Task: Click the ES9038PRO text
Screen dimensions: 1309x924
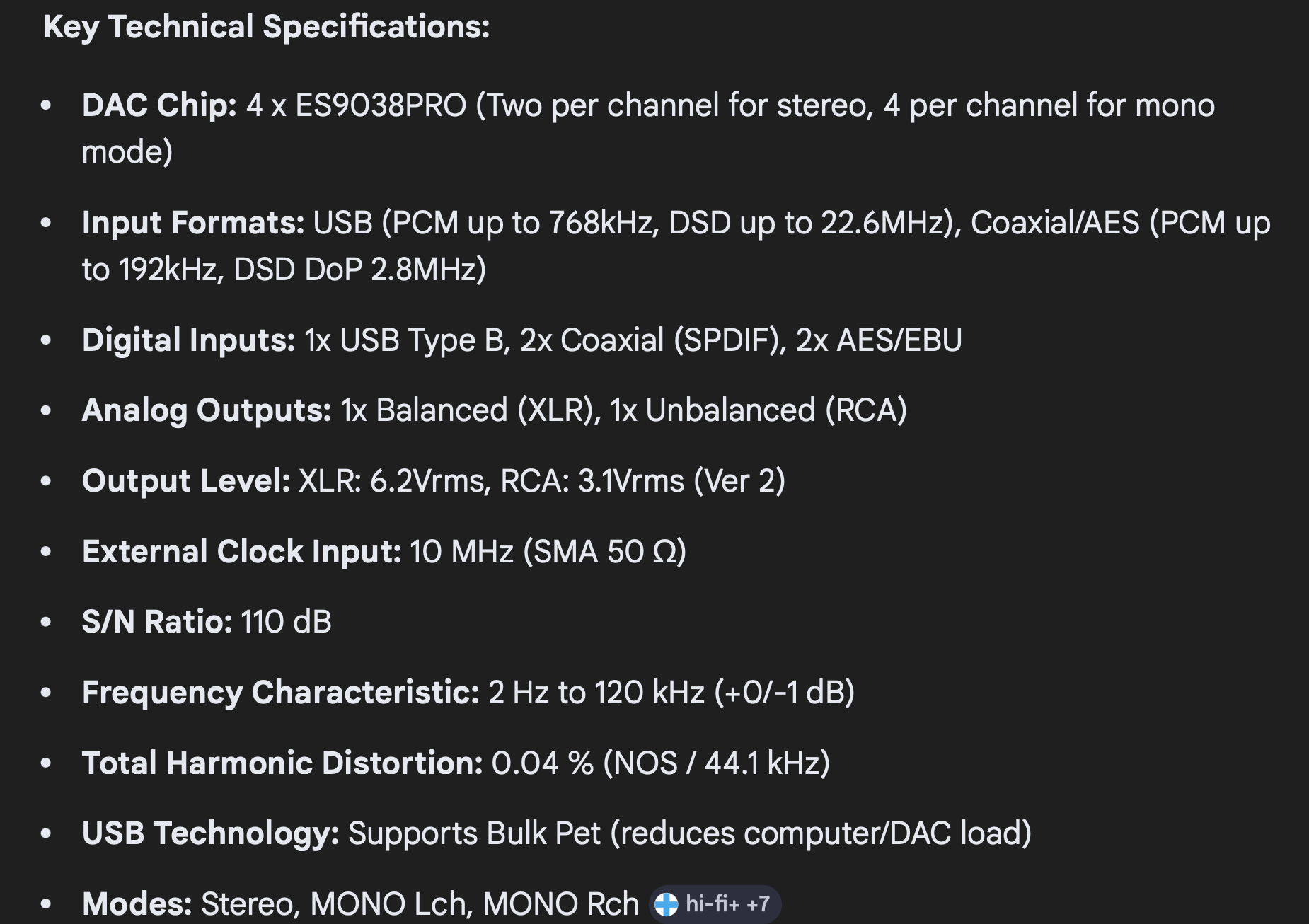Action: [x=381, y=105]
